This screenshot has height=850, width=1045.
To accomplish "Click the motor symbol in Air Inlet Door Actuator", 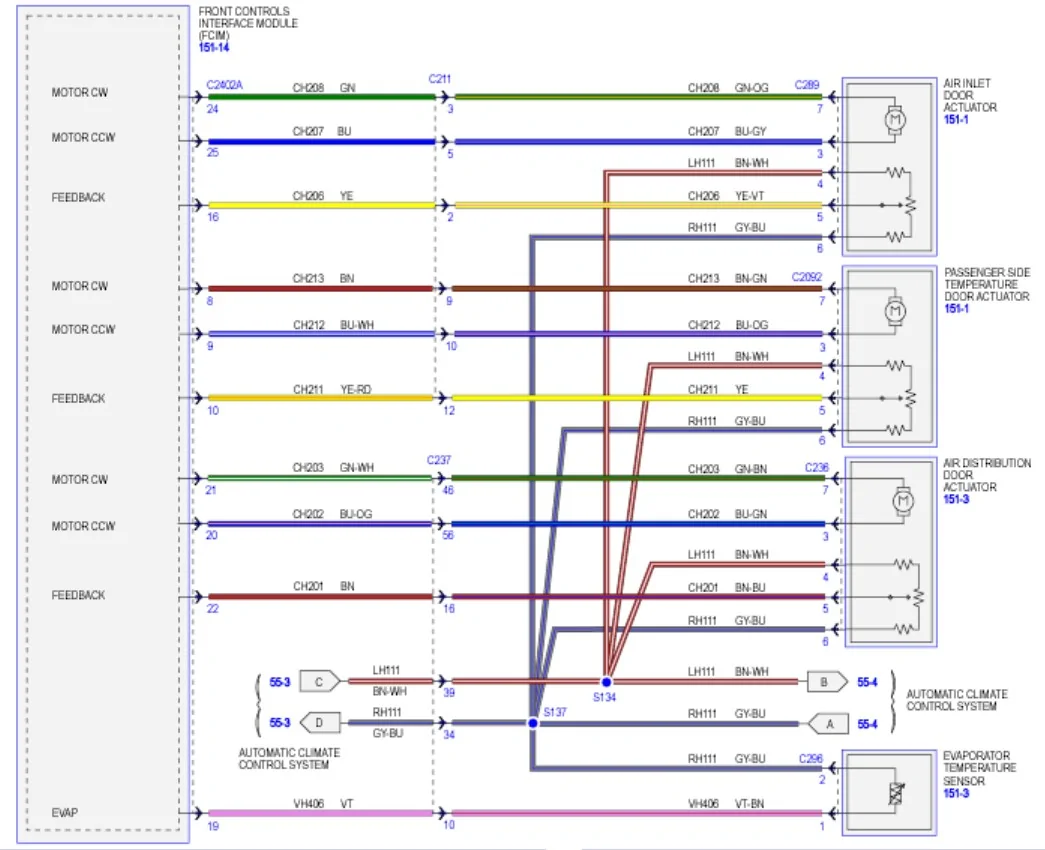I will (894, 120).
